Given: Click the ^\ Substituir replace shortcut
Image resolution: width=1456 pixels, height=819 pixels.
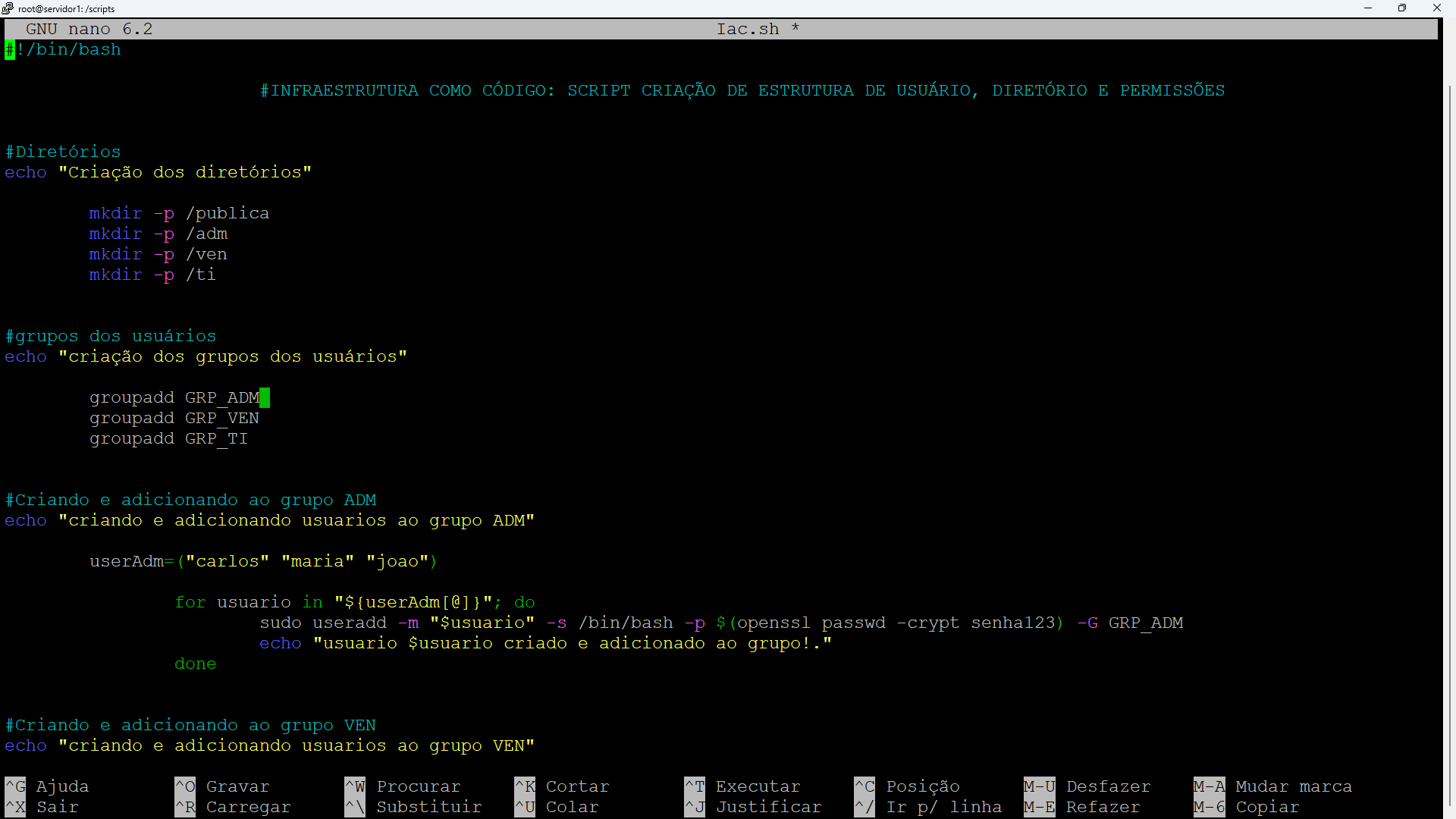Looking at the screenshot, I should coord(413,807).
